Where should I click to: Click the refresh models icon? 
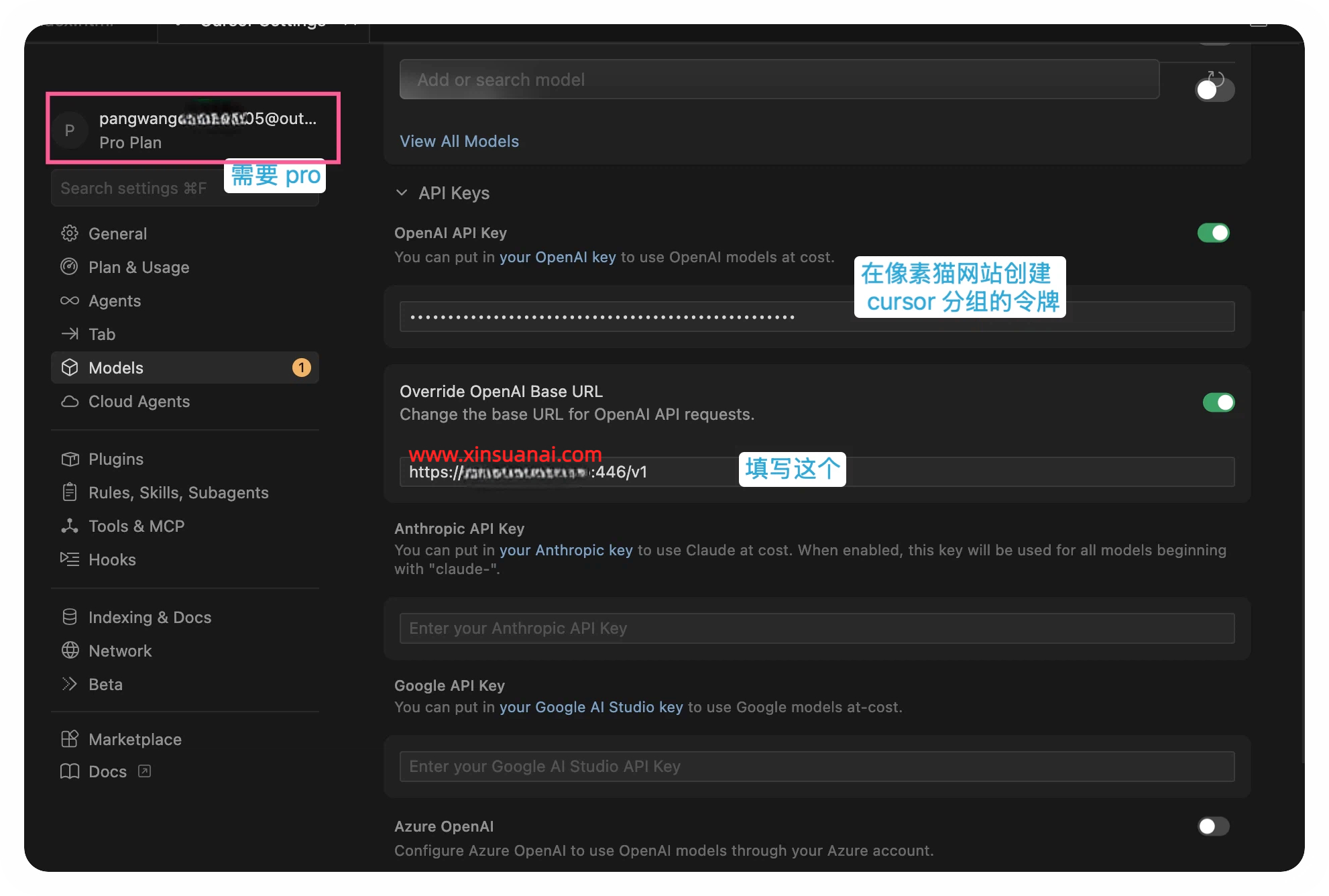(1216, 78)
